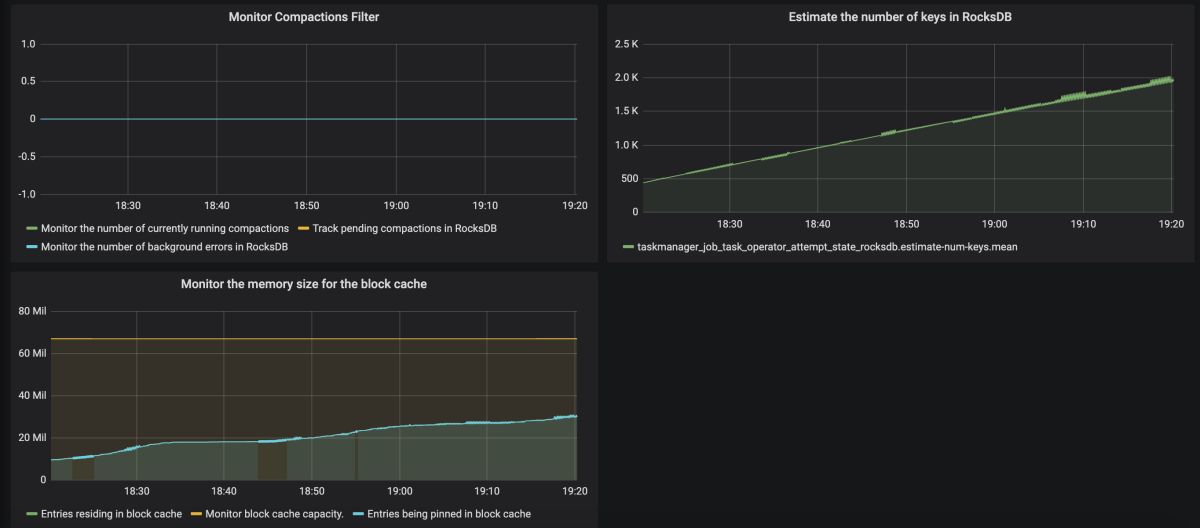Open the Estimate the number of keys panel title menu
This screenshot has width=1200, height=528.
901,17
